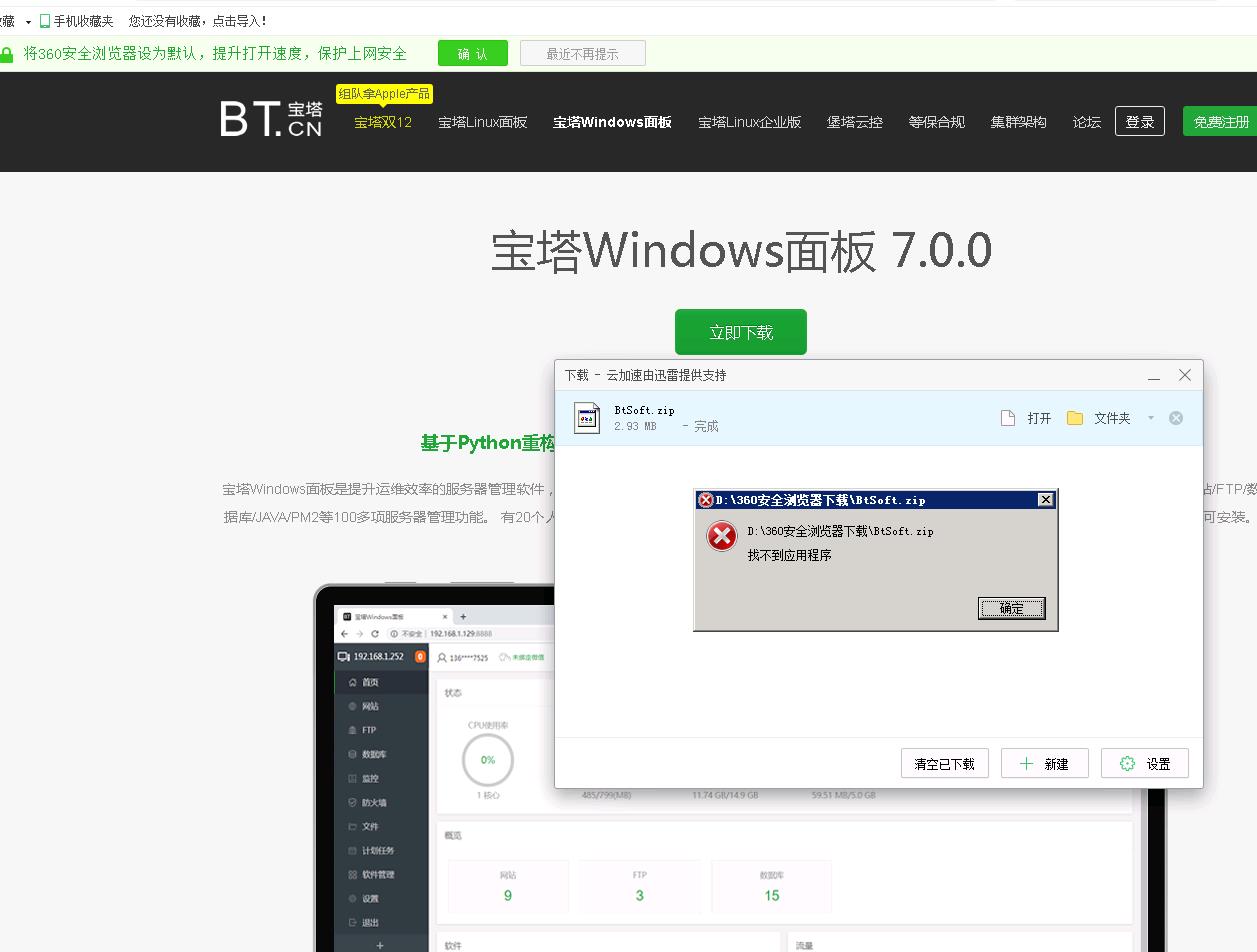The height and width of the screenshot is (952, 1257).
Task: Open 集群架构 nav item
Action: click(x=1018, y=122)
